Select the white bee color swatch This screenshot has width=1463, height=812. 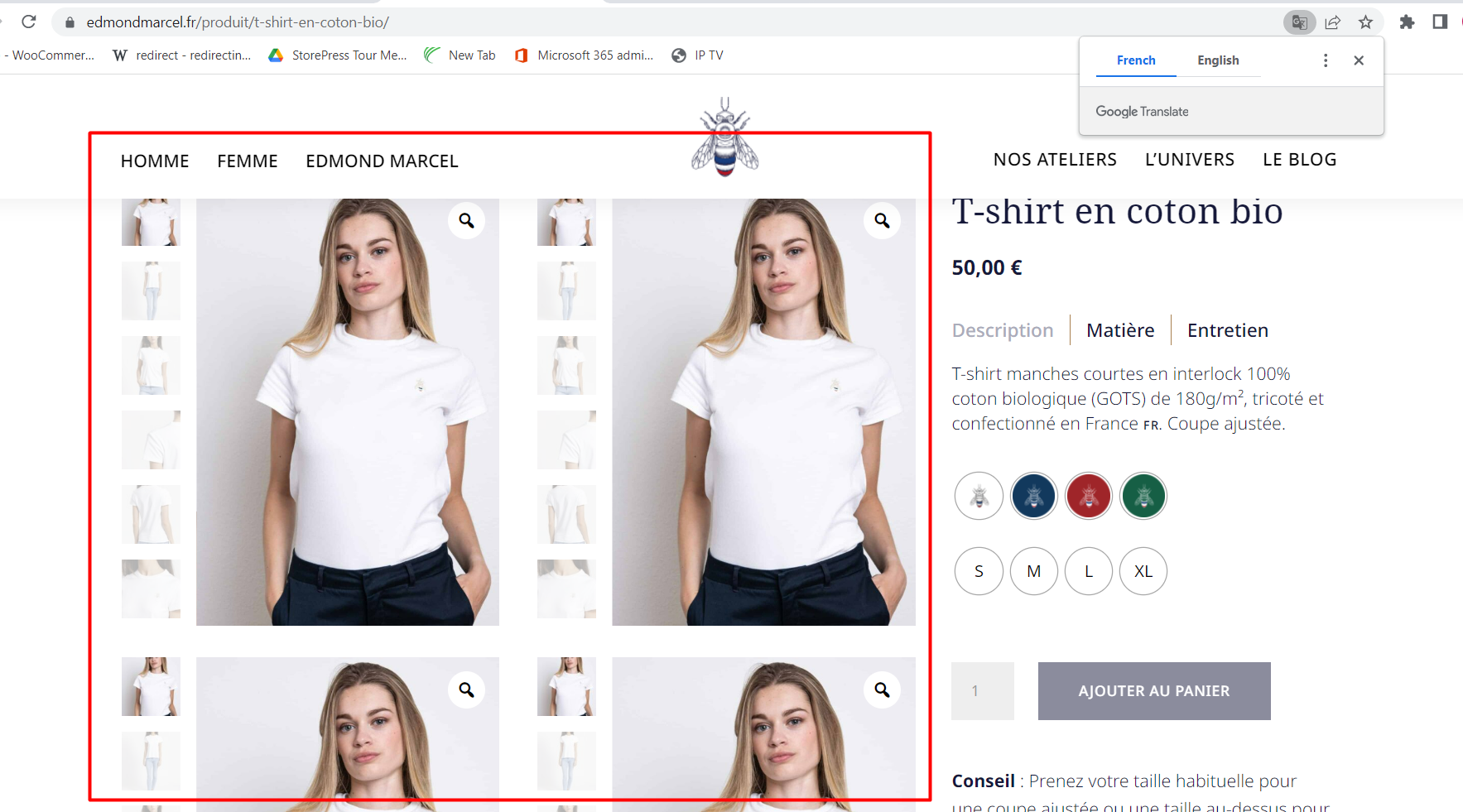pos(979,496)
